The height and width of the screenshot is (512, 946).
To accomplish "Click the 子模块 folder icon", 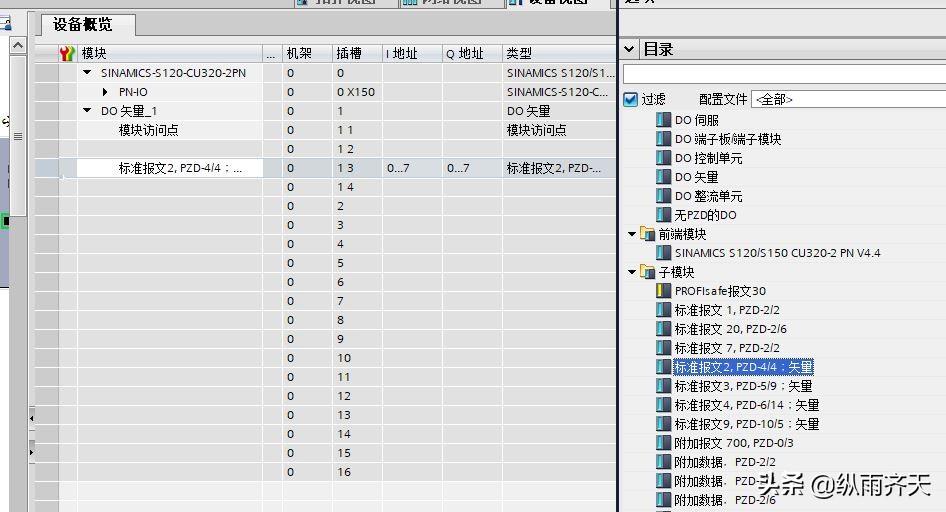I will tap(647, 272).
